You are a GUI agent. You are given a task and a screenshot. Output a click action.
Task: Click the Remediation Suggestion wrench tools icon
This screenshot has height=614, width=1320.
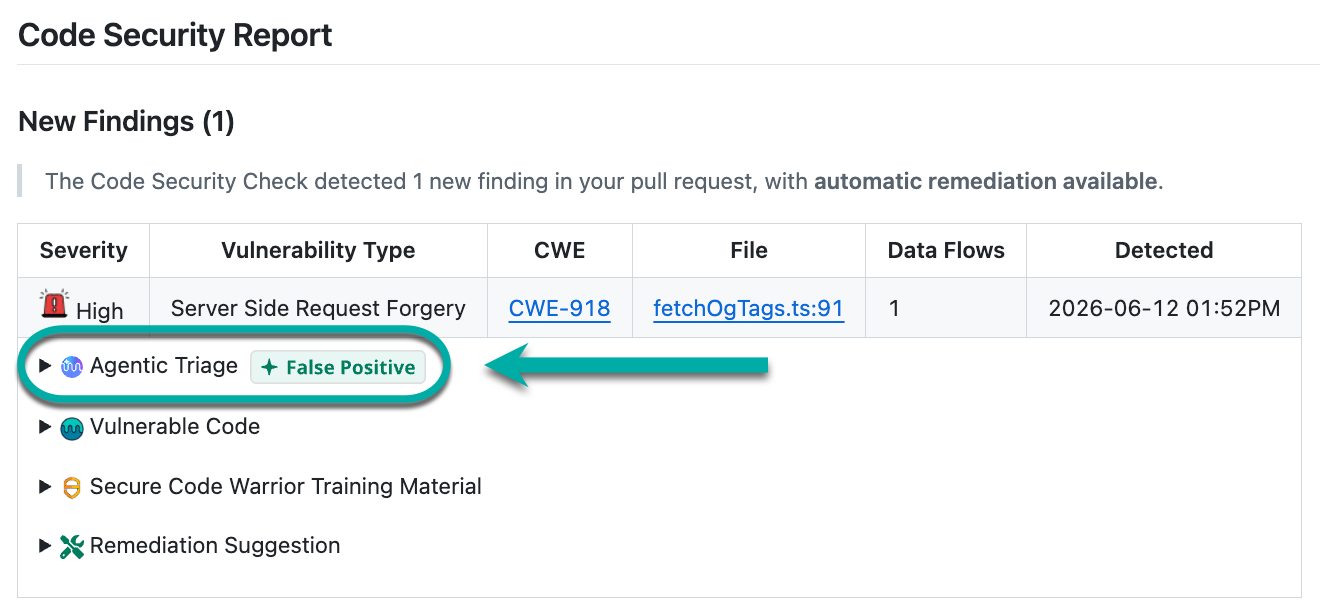tap(72, 547)
